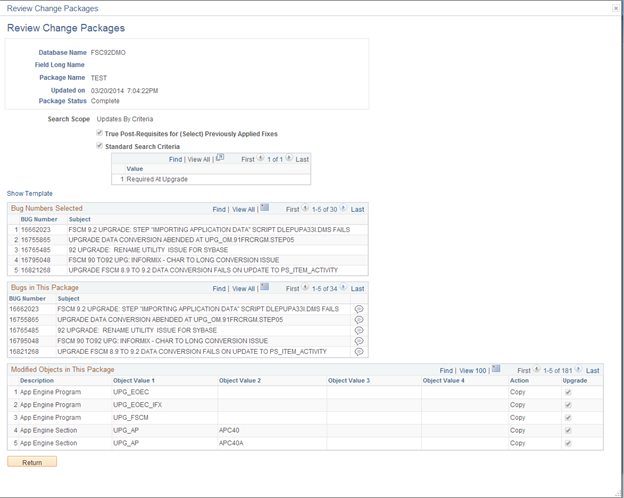
Task: Show previous rows in Modified Objects grid
Action: click(x=536, y=369)
